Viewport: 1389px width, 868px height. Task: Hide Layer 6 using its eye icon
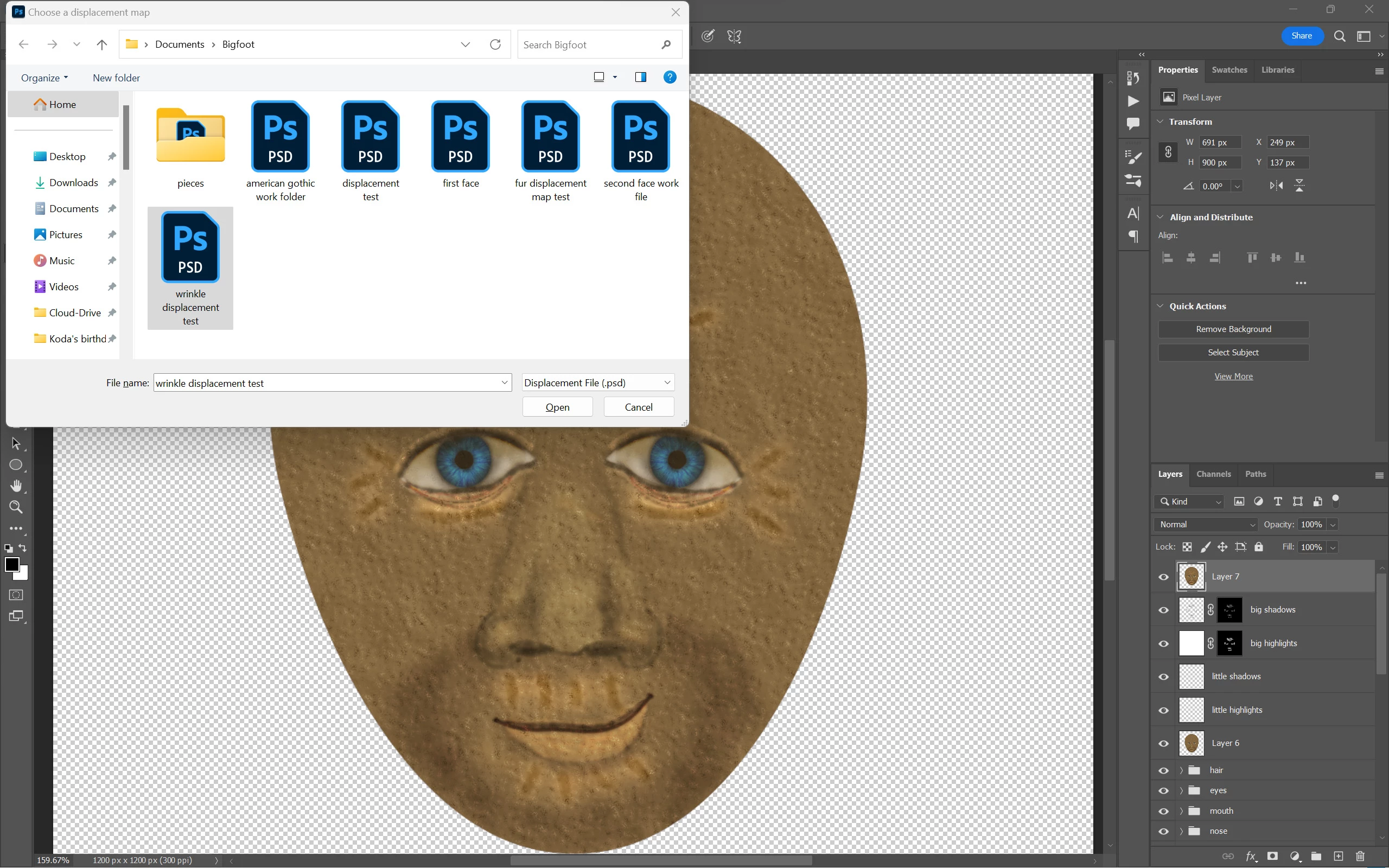(1163, 743)
